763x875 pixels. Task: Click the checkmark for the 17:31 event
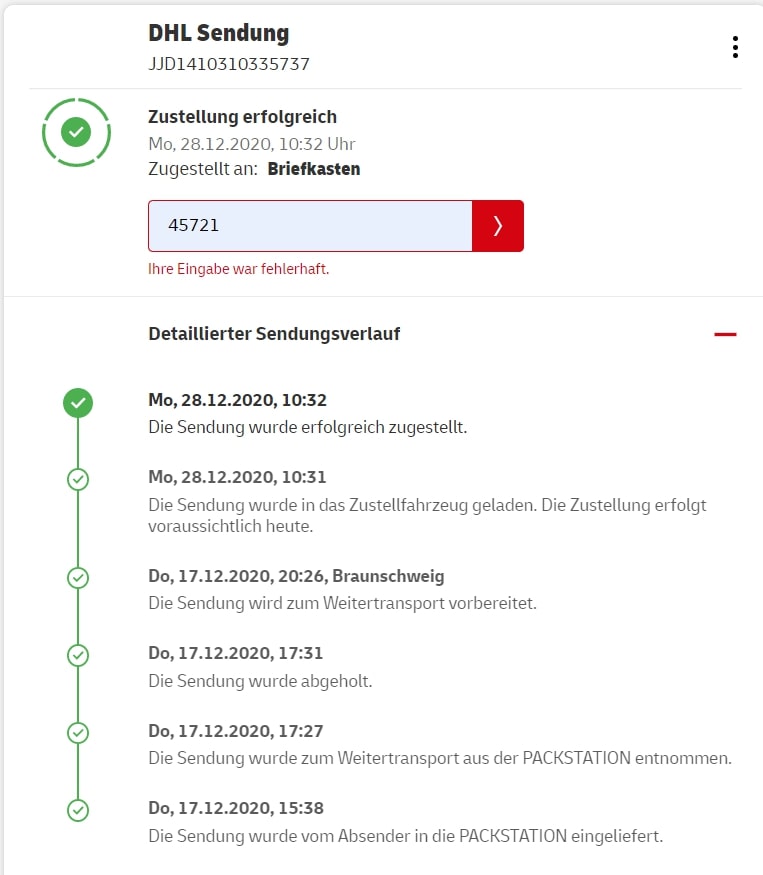pyautogui.click(x=78, y=655)
